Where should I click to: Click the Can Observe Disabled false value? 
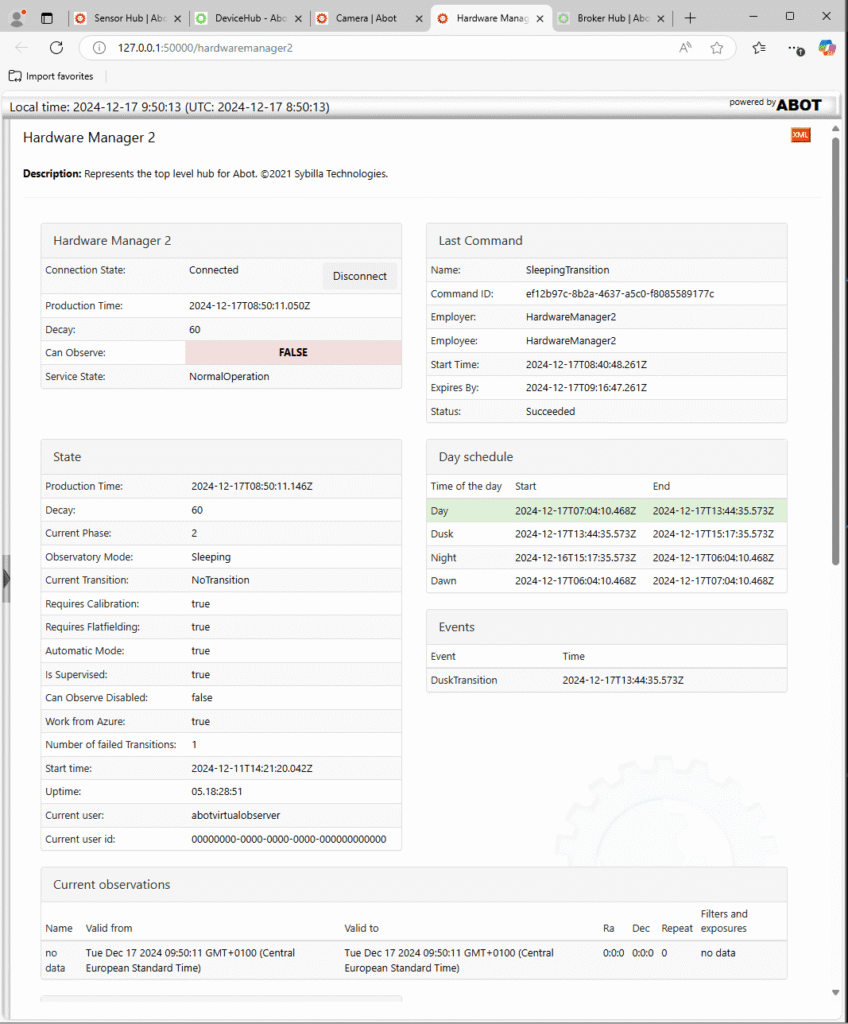click(202, 698)
